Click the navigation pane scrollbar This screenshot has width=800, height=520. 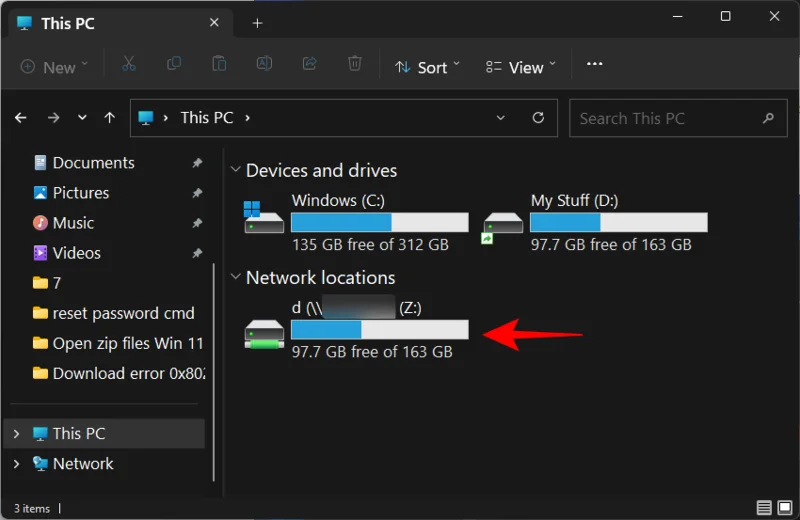point(213,373)
